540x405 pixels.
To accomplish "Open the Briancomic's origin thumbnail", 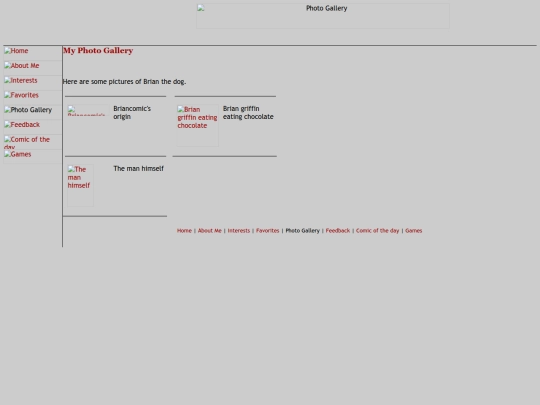I will point(88,110).
